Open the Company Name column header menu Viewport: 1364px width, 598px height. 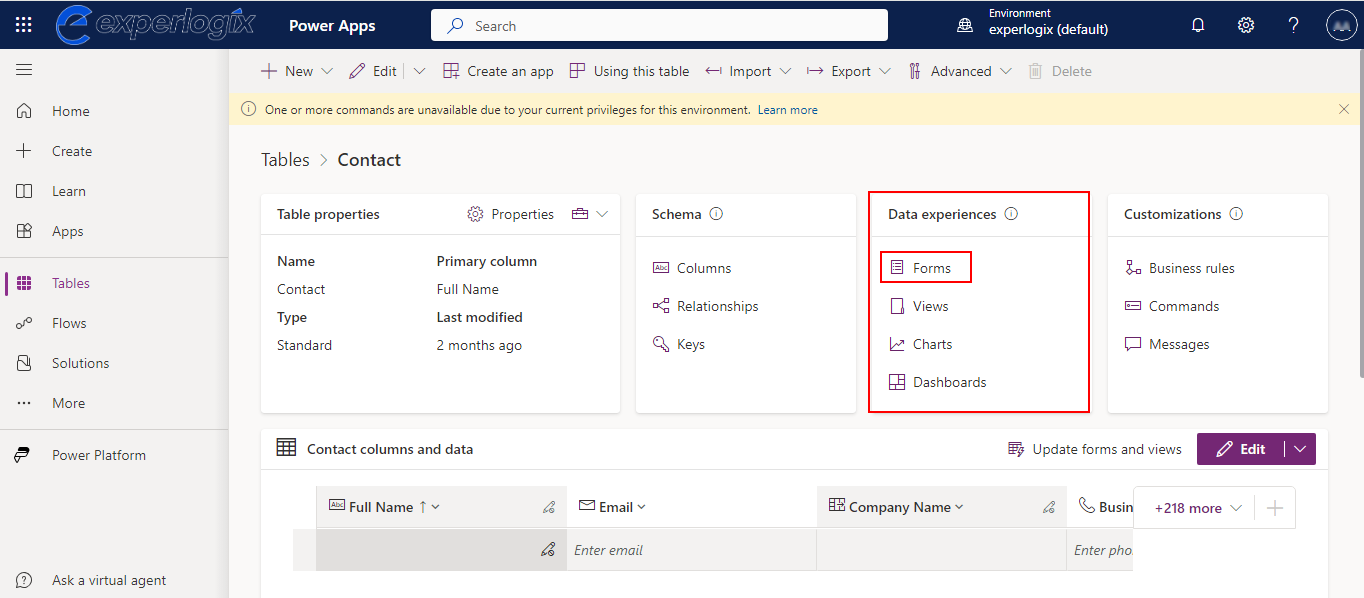point(959,507)
